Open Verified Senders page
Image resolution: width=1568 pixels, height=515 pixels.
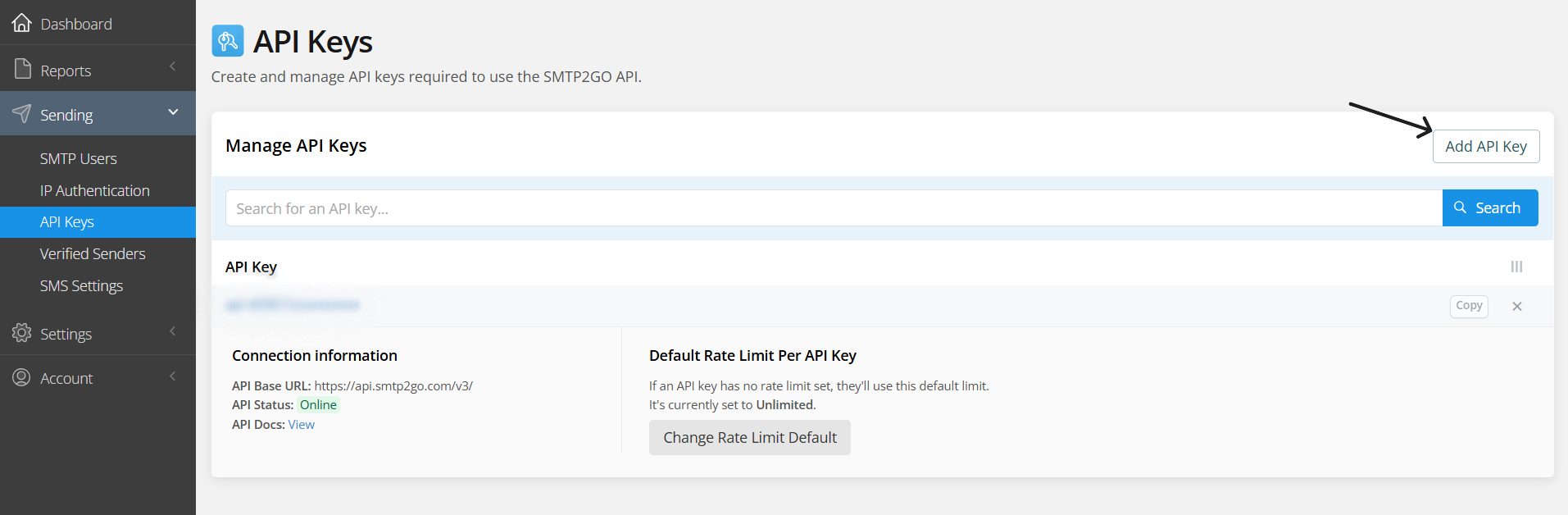[x=93, y=253]
